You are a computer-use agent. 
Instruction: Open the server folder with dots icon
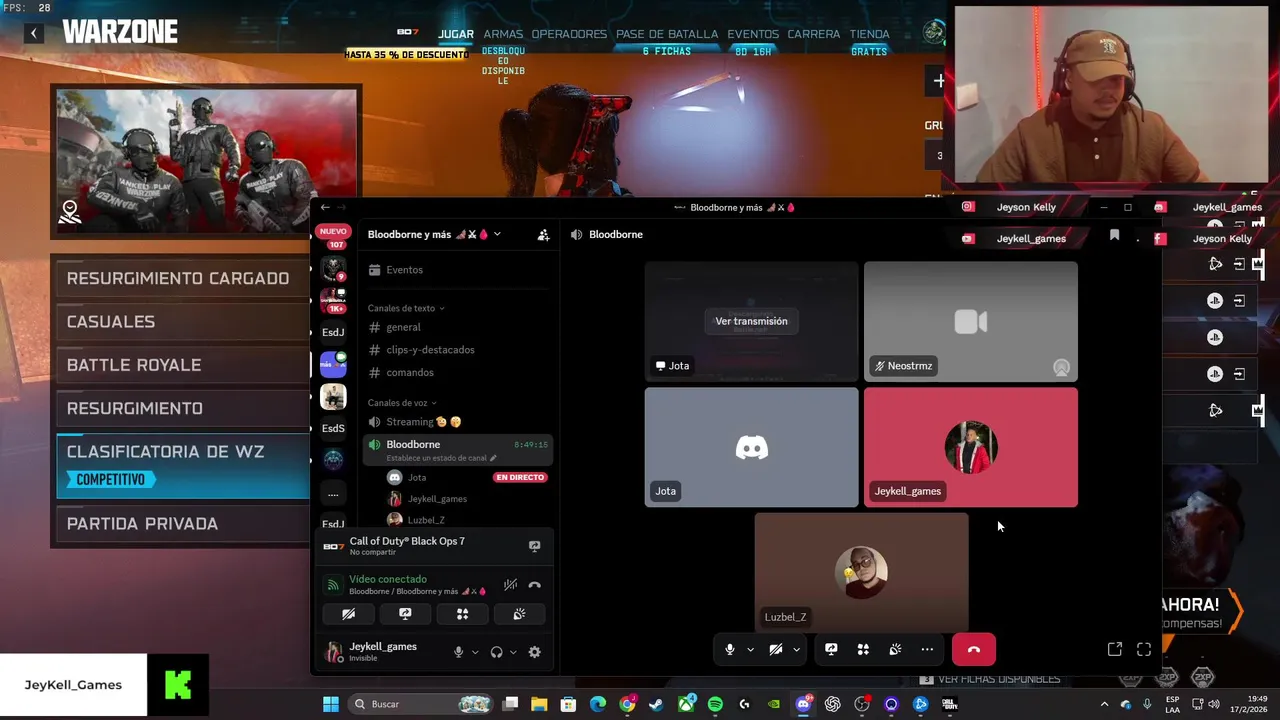pos(333,493)
